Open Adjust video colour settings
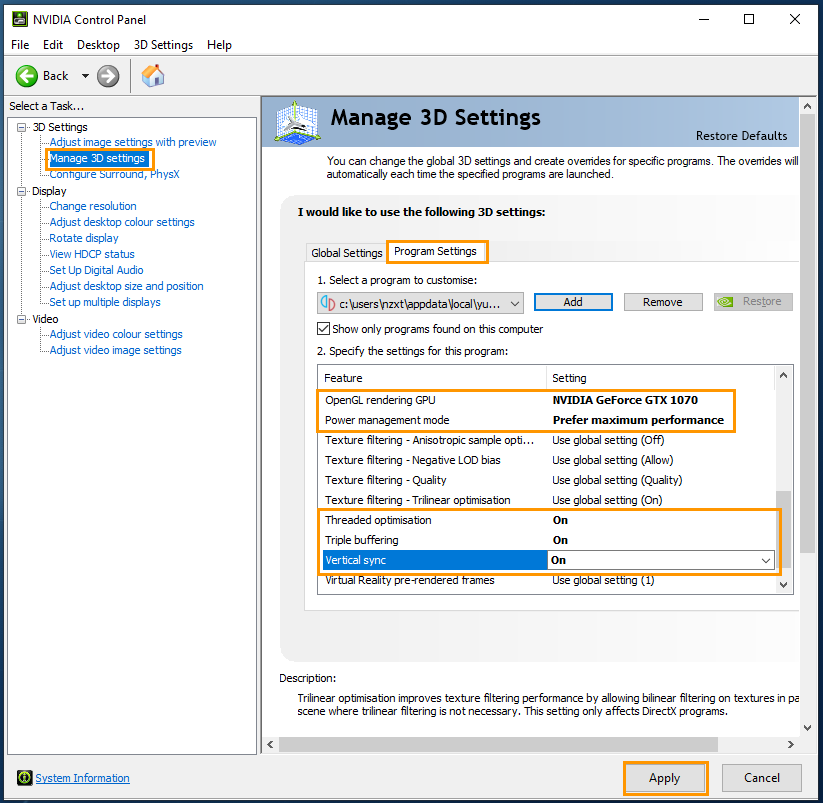Viewport: 823px width, 803px height. pyautogui.click(x=116, y=334)
